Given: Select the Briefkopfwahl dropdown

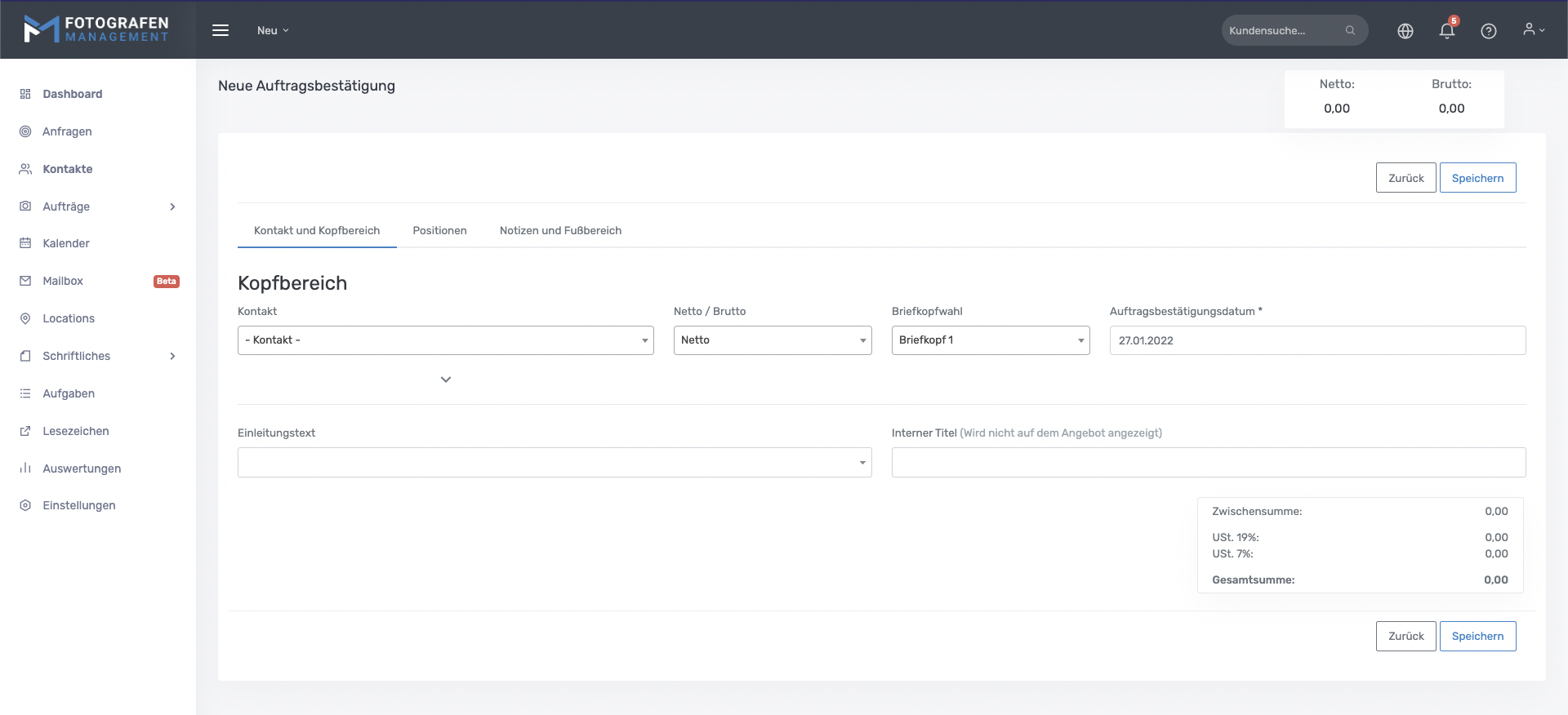Looking at the screenshot, I should click(990, 340).
